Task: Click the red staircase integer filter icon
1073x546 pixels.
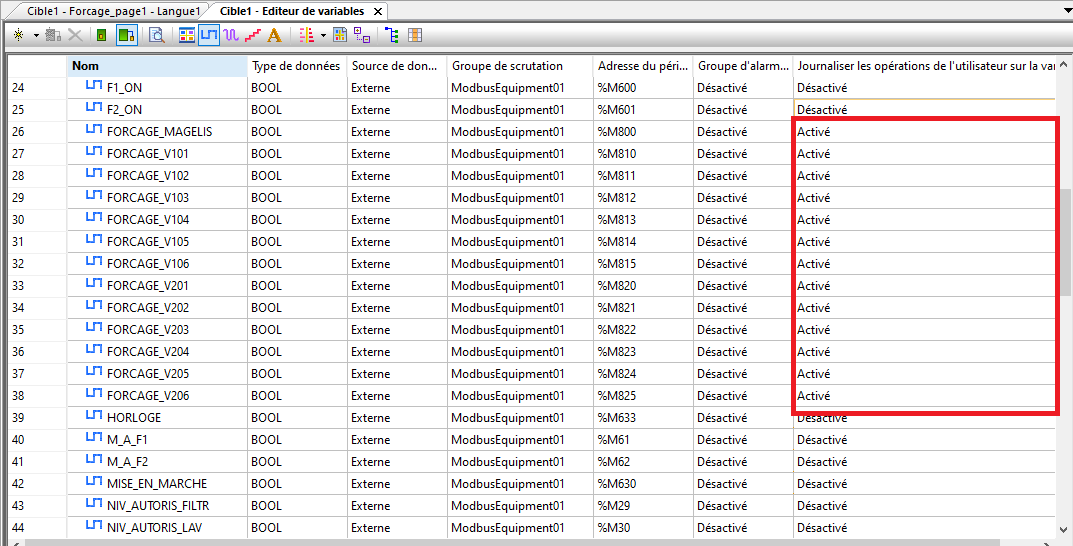Action: tap(252, 35)
